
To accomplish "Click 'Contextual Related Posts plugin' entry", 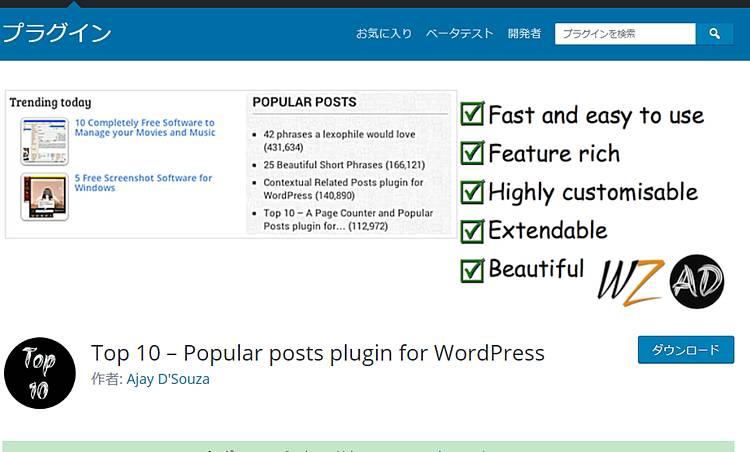I will [343, 189].
